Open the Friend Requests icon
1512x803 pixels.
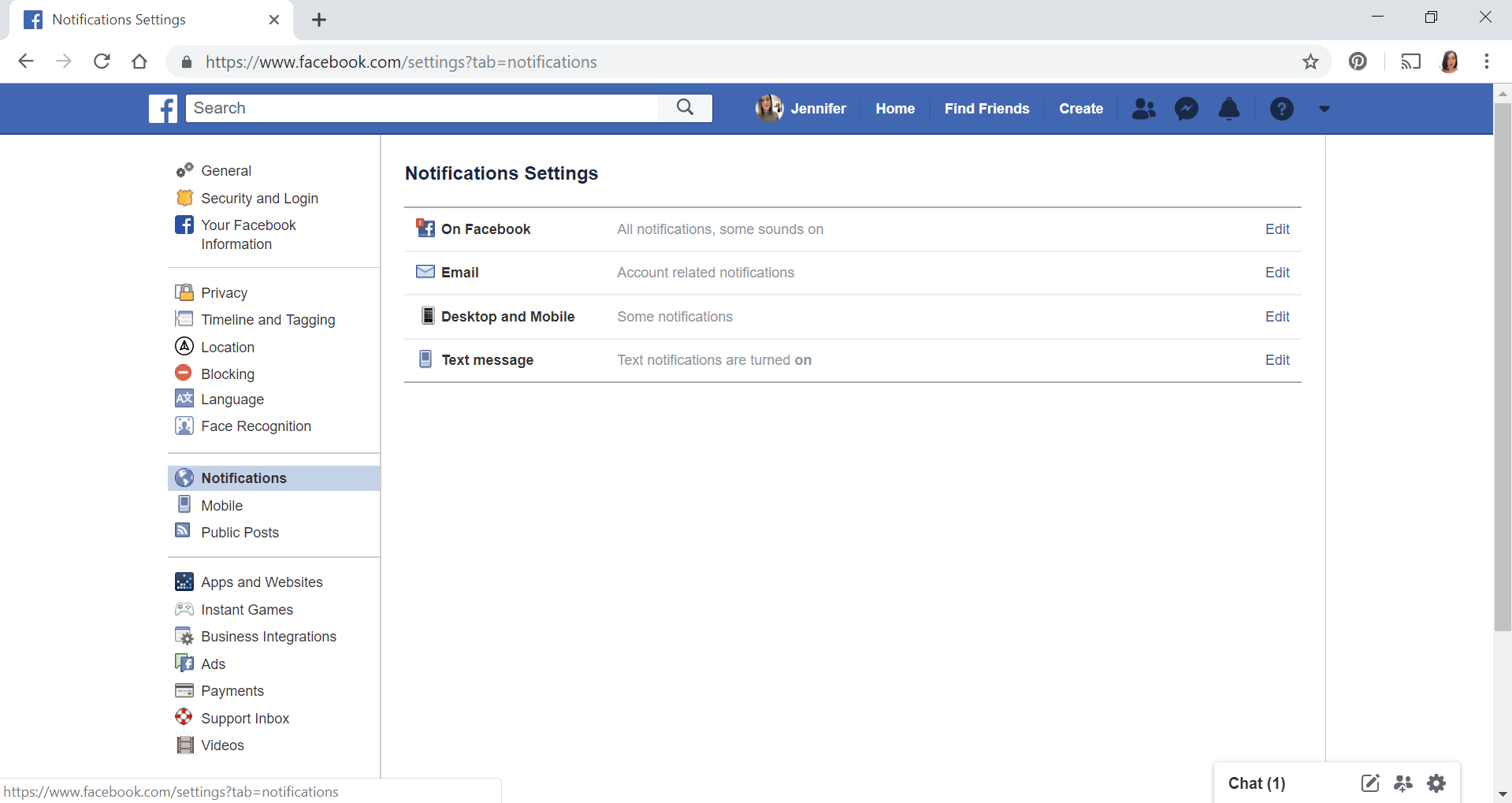pos(1144,108)
